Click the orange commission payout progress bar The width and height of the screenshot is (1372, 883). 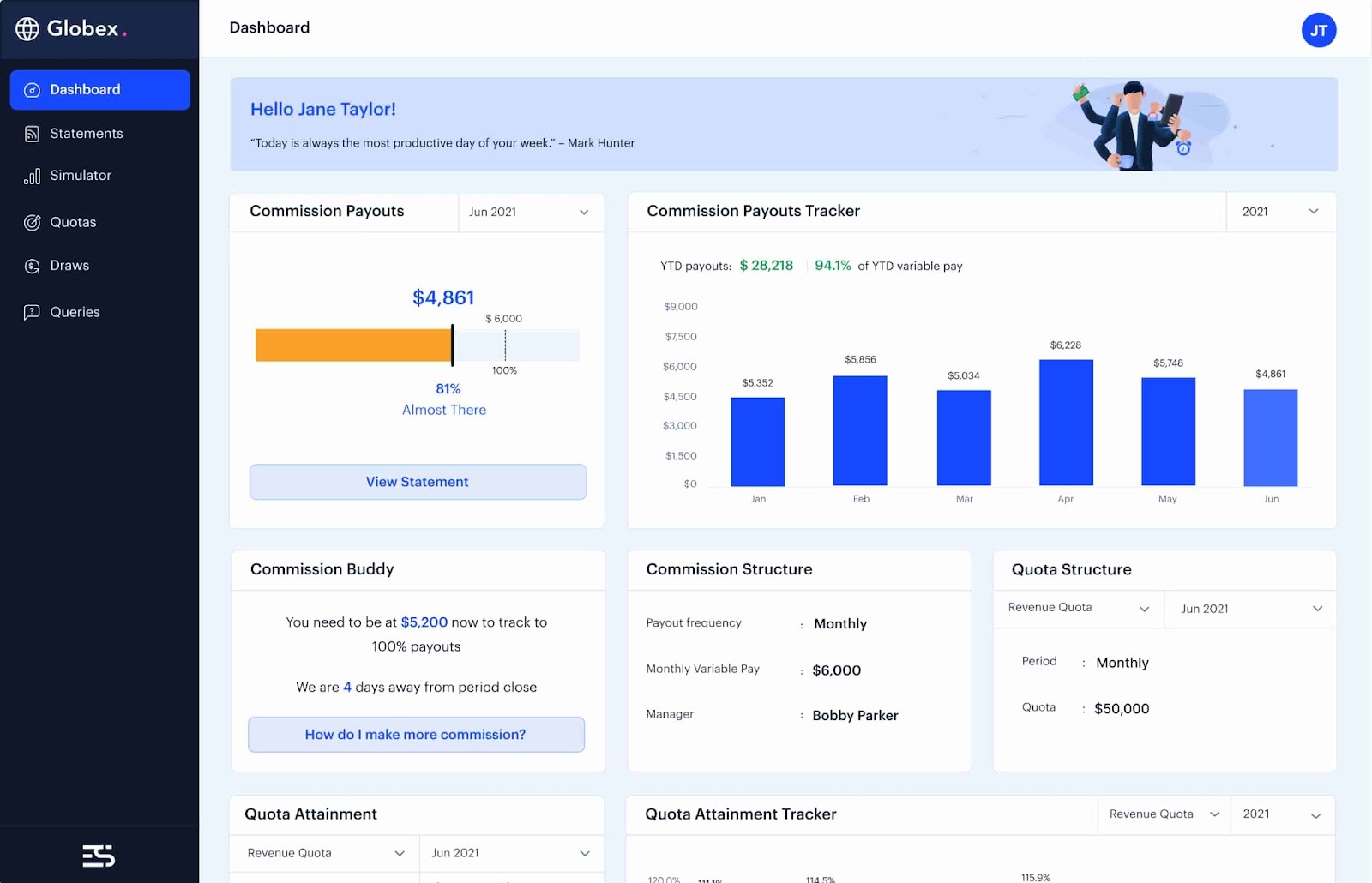(353, 345)
